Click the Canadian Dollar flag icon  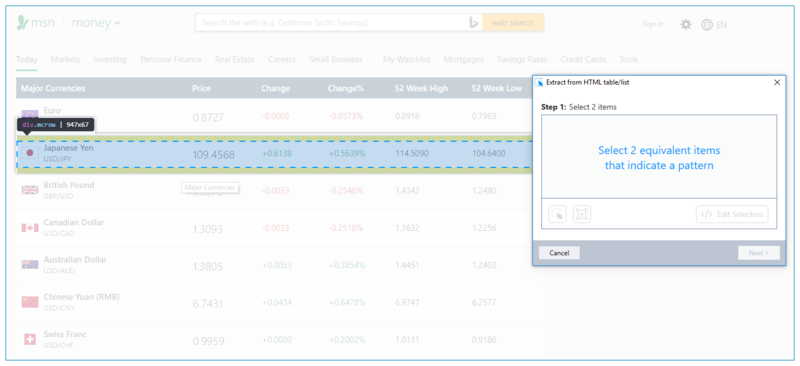click(30, 227)
